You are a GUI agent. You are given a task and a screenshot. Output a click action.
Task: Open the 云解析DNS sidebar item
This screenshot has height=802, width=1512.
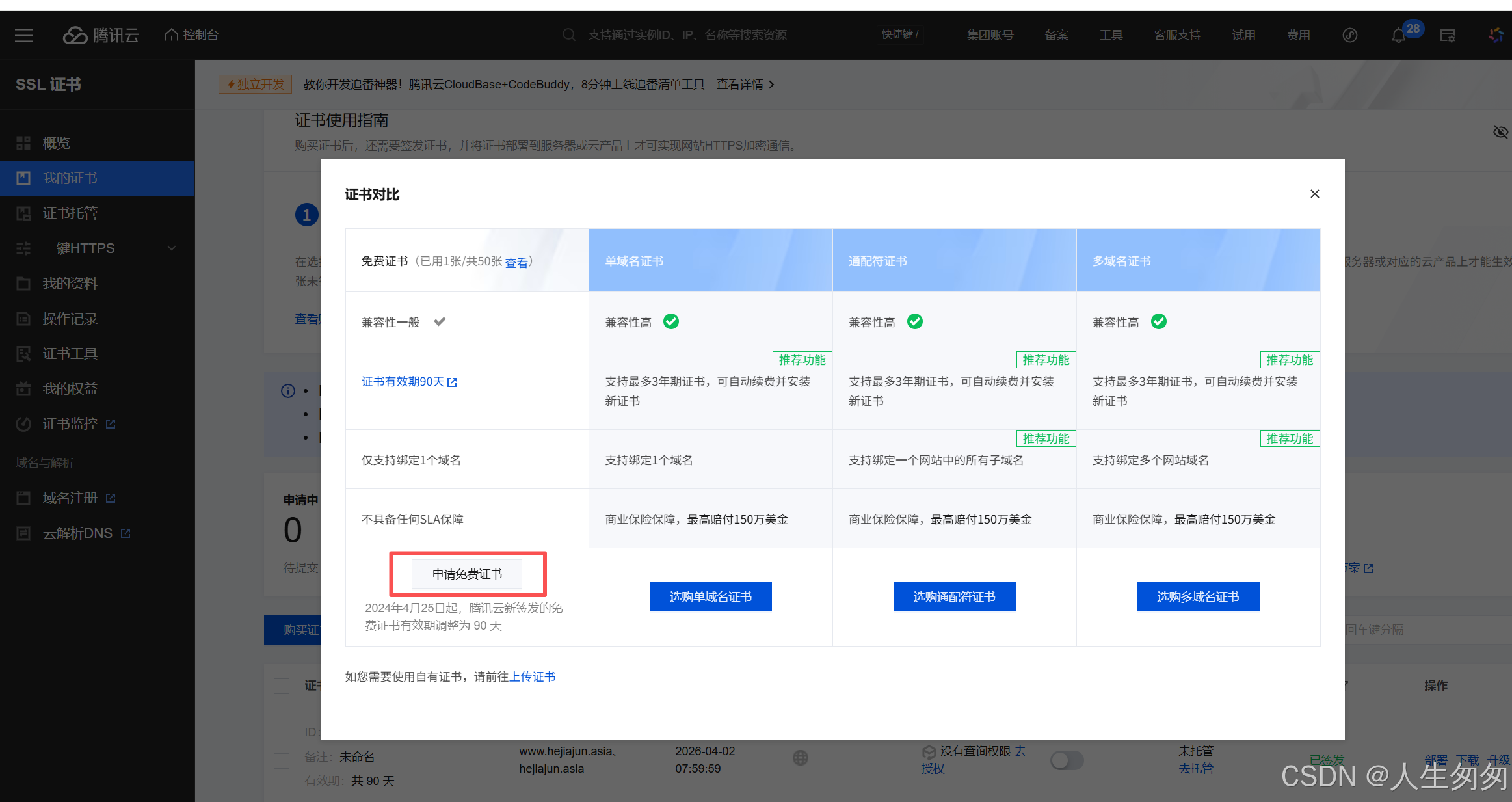[x=77, y=533]
